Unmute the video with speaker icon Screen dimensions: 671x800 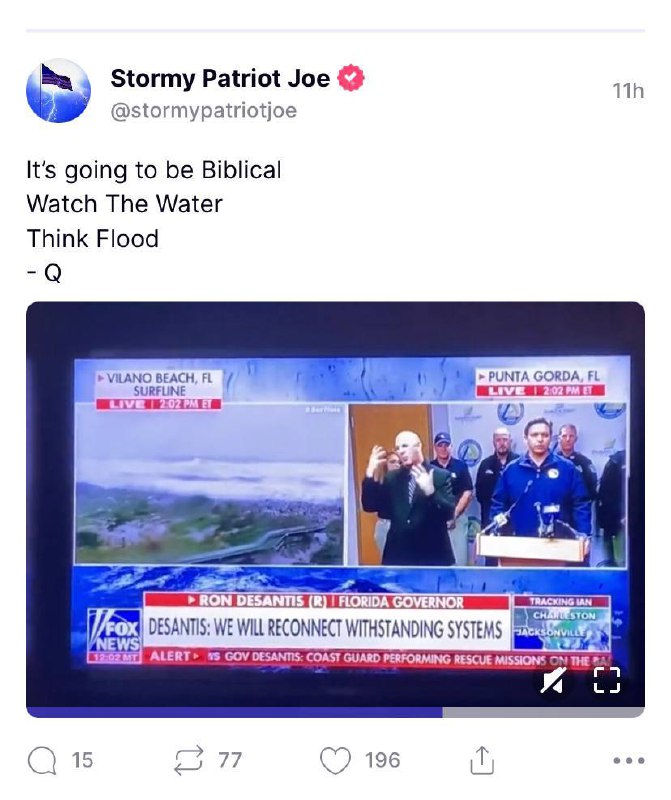553,681
